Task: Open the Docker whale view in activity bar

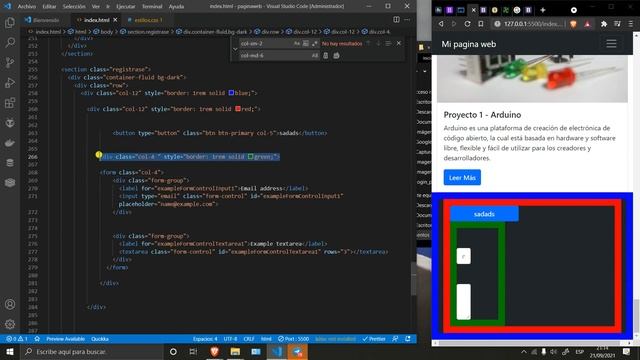Action: pos(10,142)
